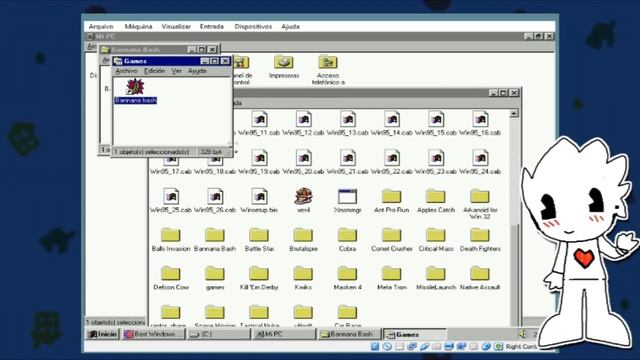Select the Win95_26.cab file icon
Image resolution: width=640 pixels, height=360 pixels.
tap(215, 197)
